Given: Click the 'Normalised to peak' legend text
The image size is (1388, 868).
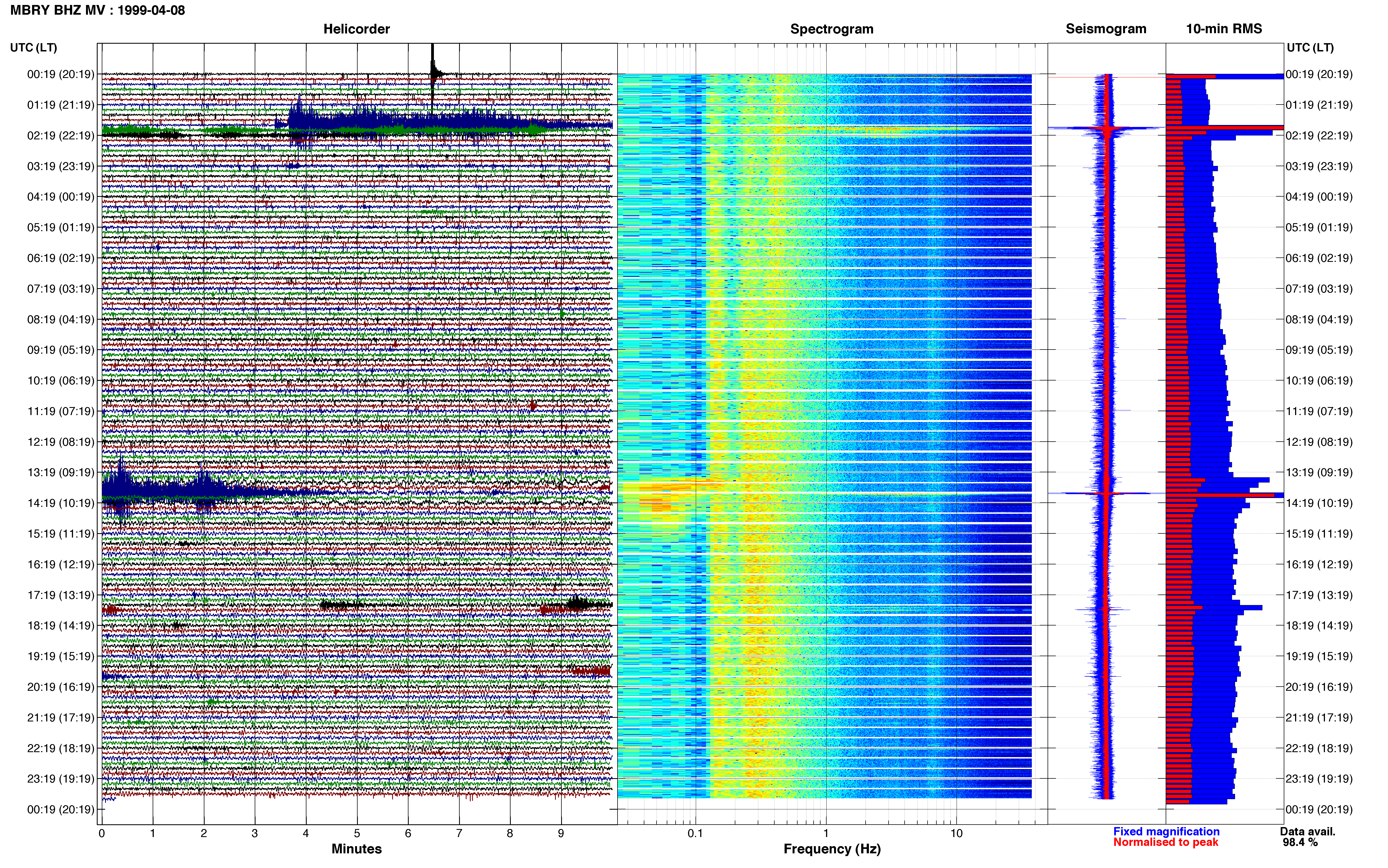Looking at the screenshot, I should pyautogui.click(x=1165, y=842).
